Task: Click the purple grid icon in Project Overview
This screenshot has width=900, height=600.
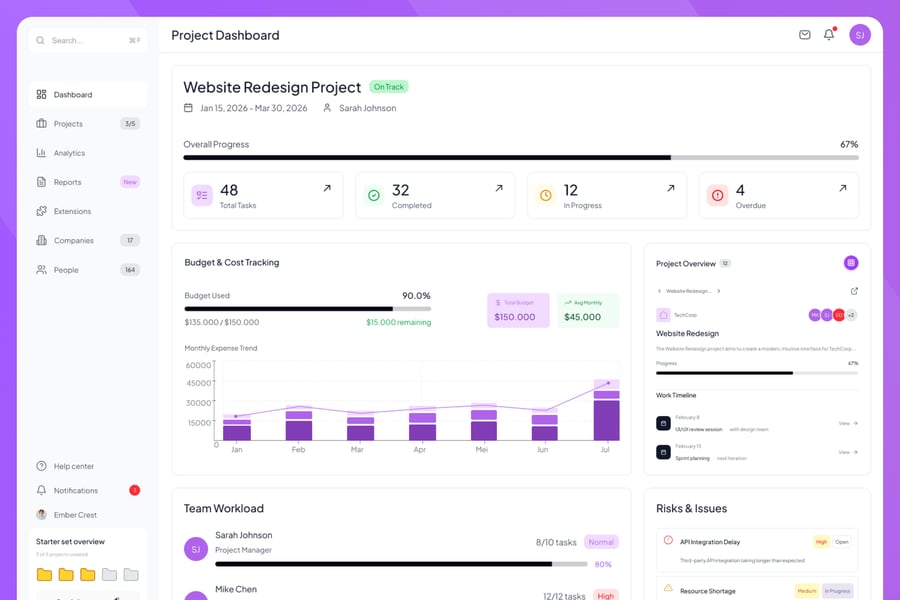Action: (x=851, y=263)
